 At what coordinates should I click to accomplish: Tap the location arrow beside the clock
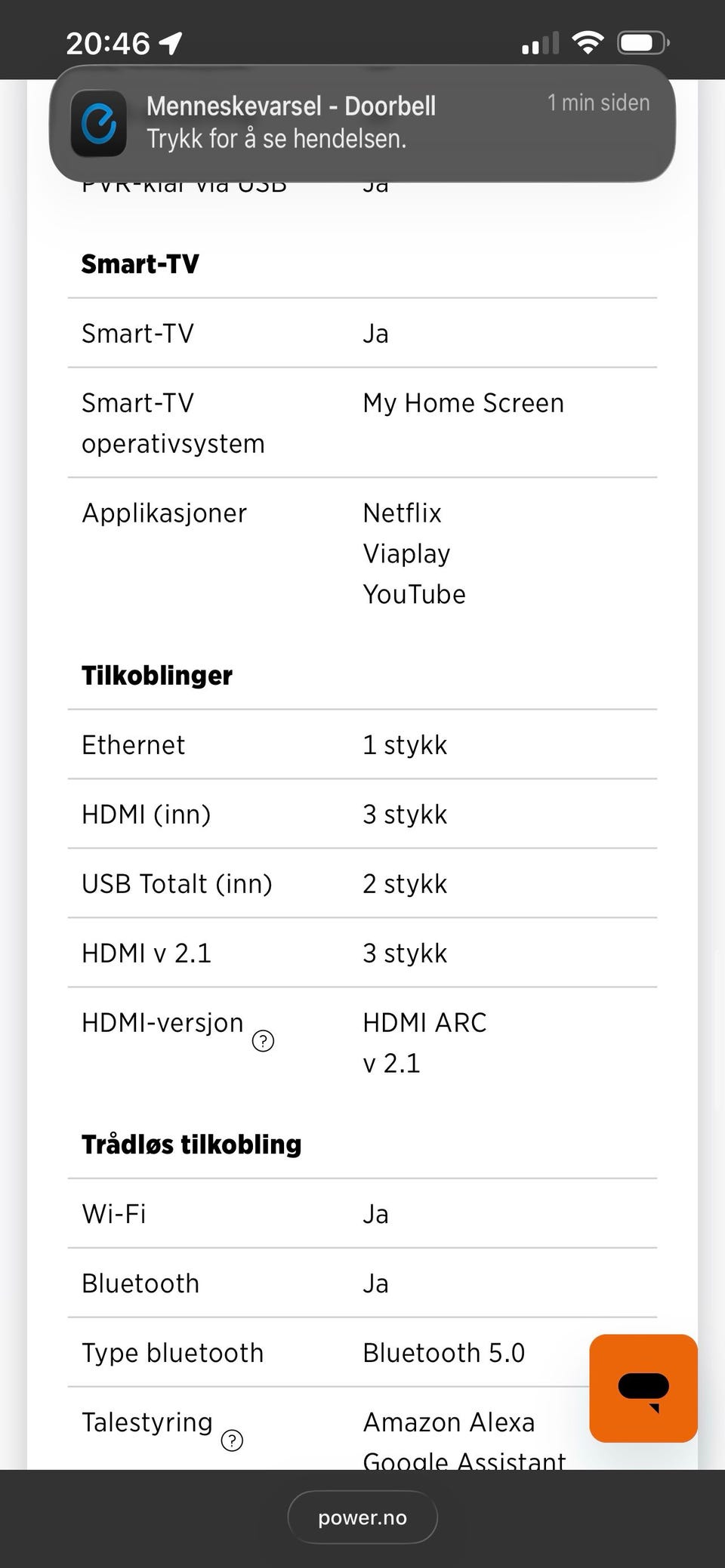point(170,43)
